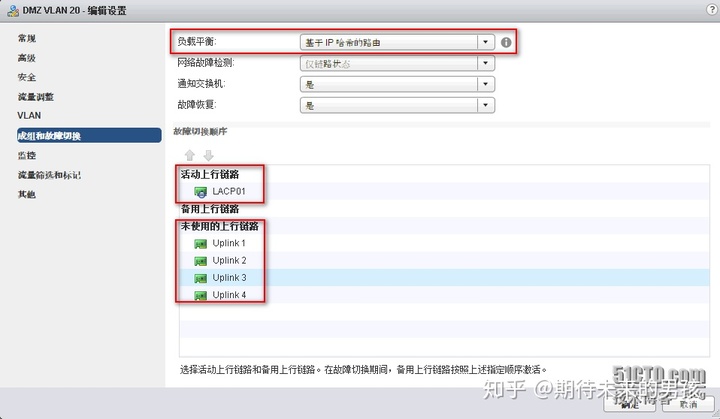Select the Uplink 4 row
The width and height of the screenshot is (720, 419).
[444, 295]
